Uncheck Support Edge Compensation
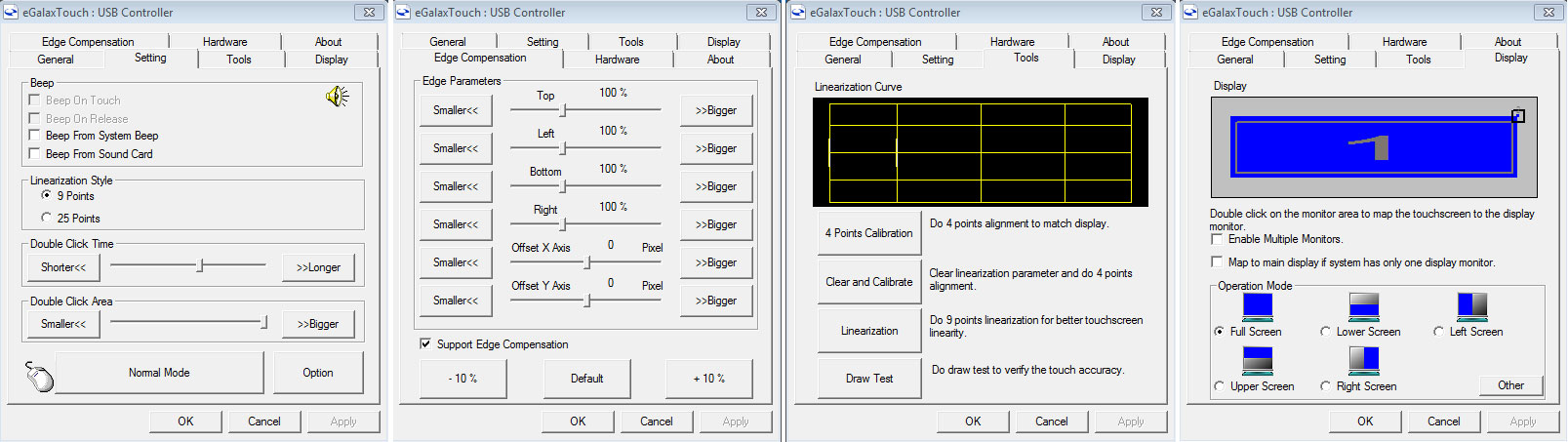 [x=425, y=343]
